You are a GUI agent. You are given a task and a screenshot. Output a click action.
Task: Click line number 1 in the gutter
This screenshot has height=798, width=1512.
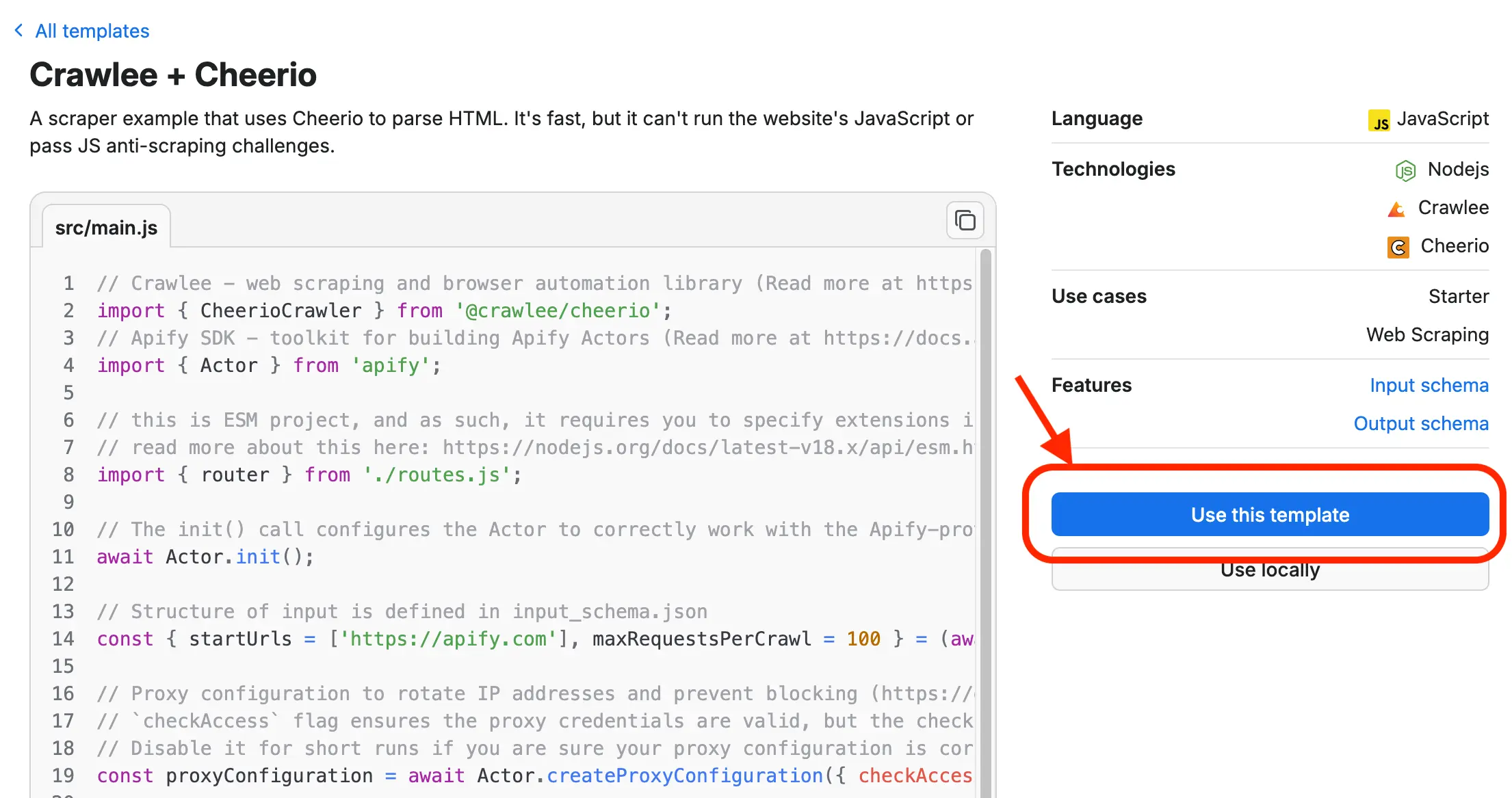pyautogui.click(x=68, y=283)
